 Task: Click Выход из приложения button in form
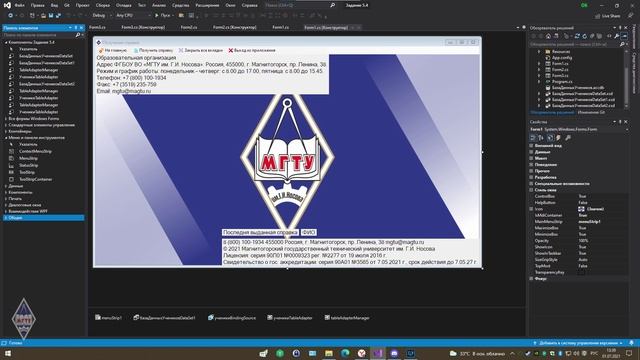[x=252, y=50]
